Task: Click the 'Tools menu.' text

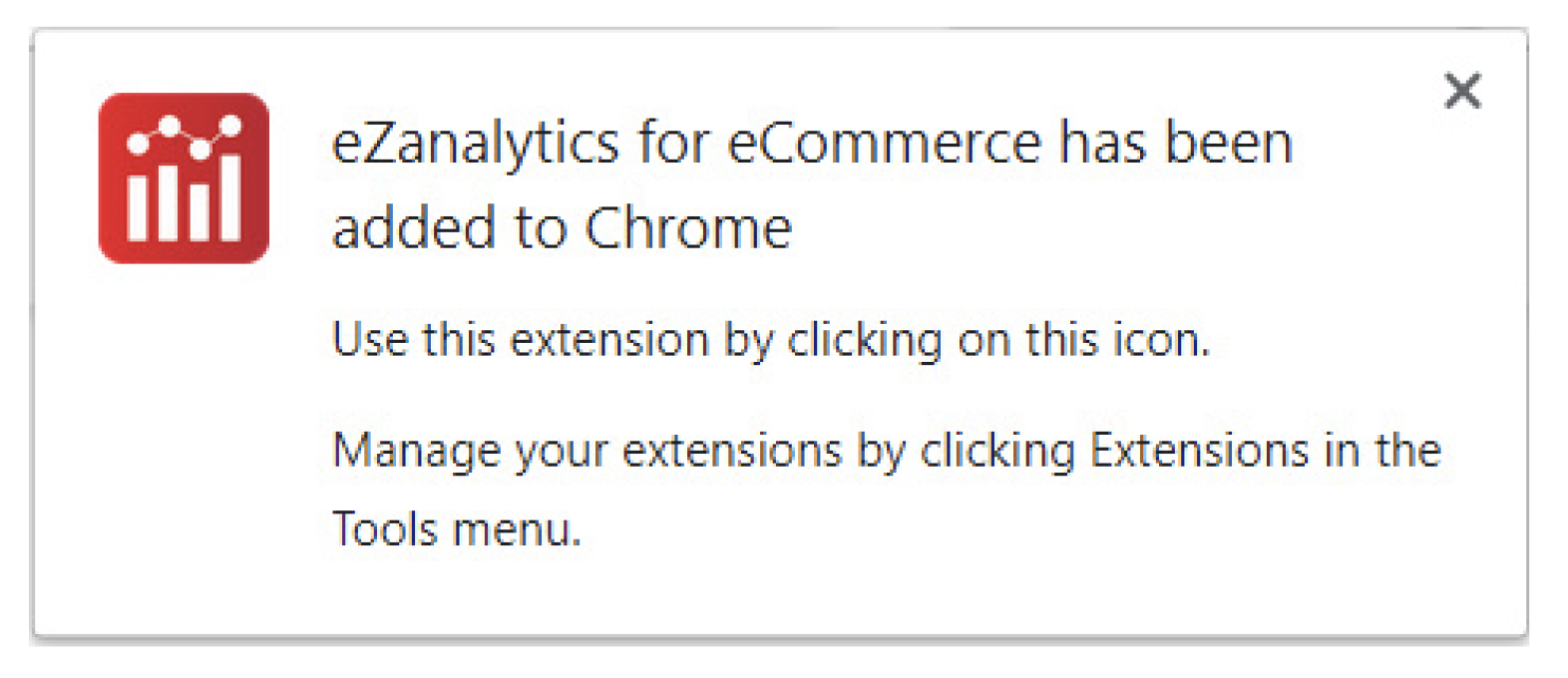Action: coord(457,529)
